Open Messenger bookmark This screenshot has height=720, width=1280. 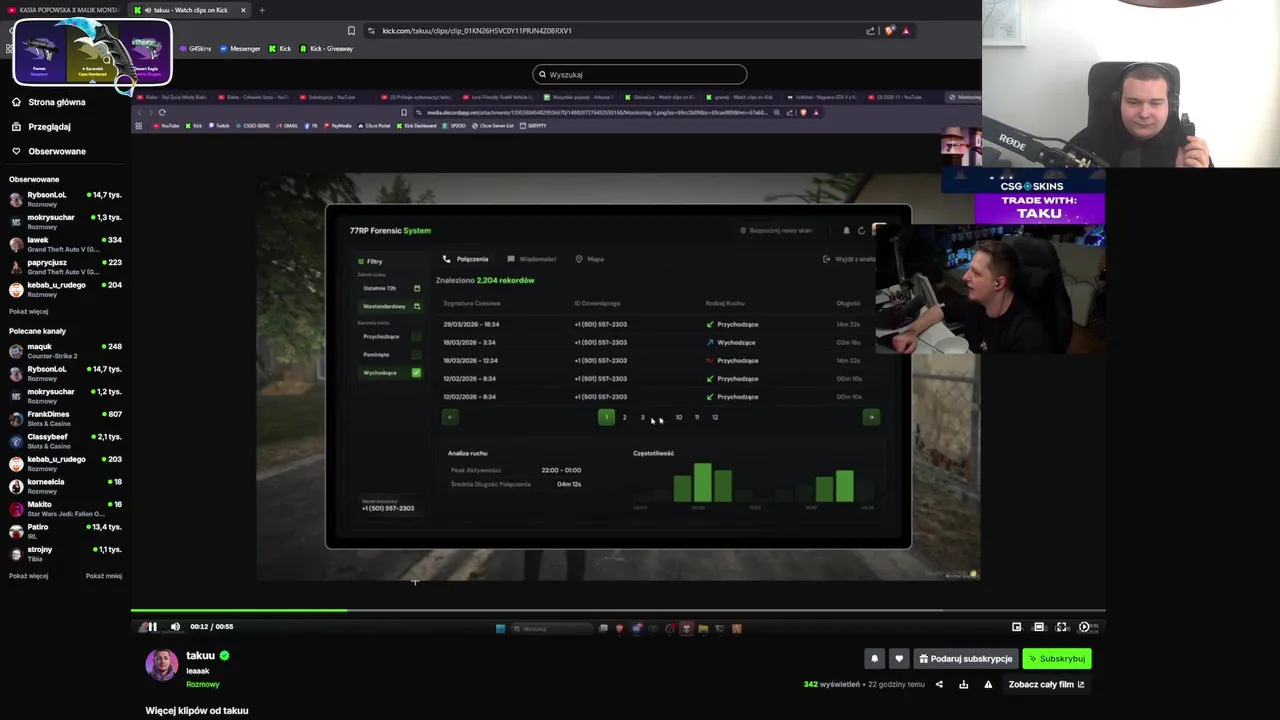240,48
